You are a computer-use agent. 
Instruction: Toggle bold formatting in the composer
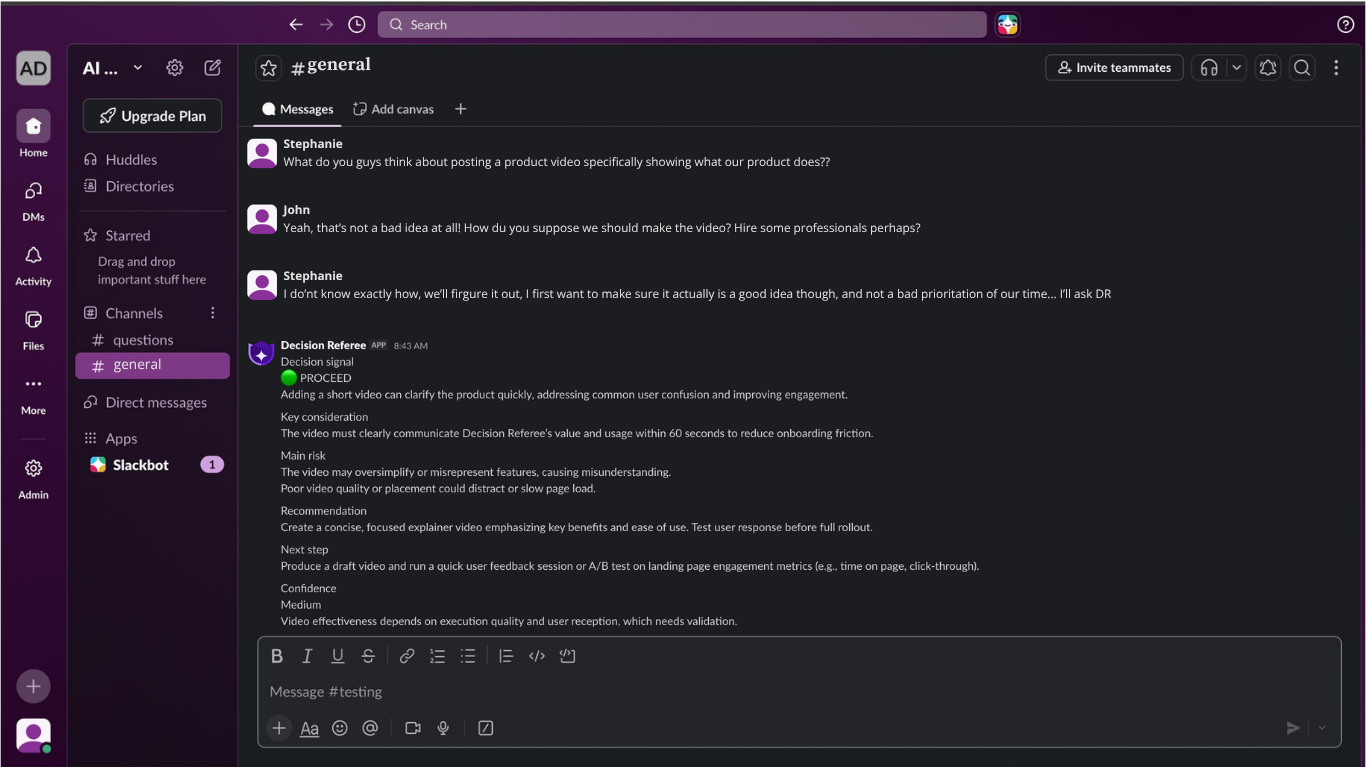(x=277, y=656)
